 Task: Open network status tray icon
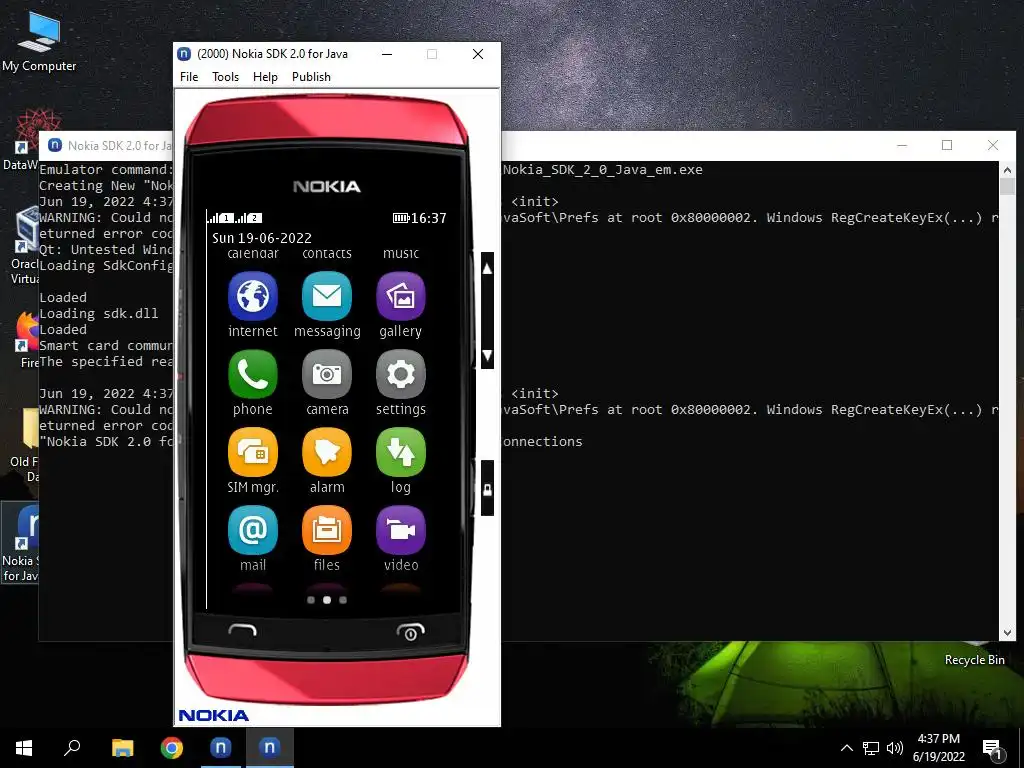(x=871, y=748)
